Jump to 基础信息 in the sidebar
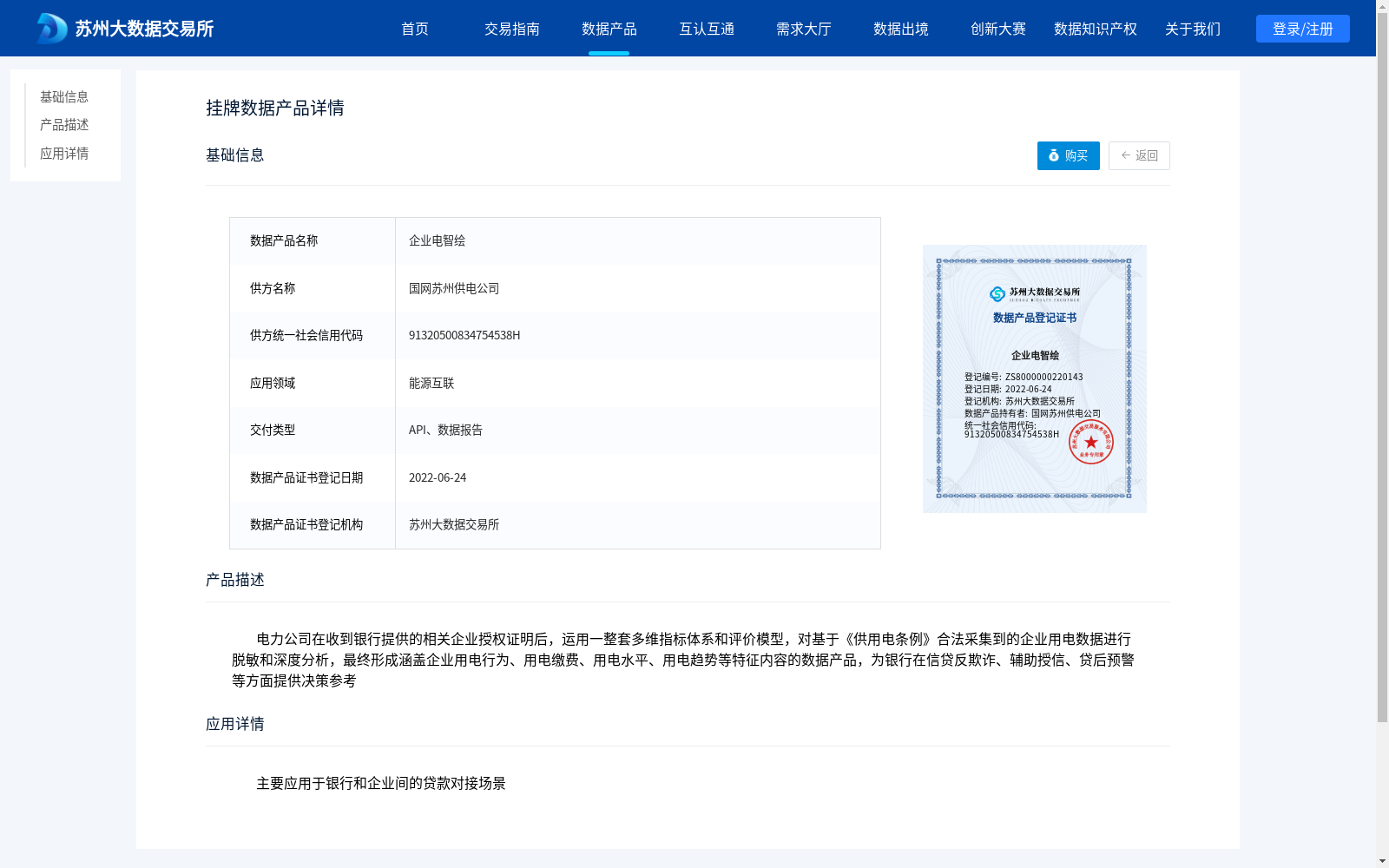1389x868 pixels. click(x=64, y=96)
